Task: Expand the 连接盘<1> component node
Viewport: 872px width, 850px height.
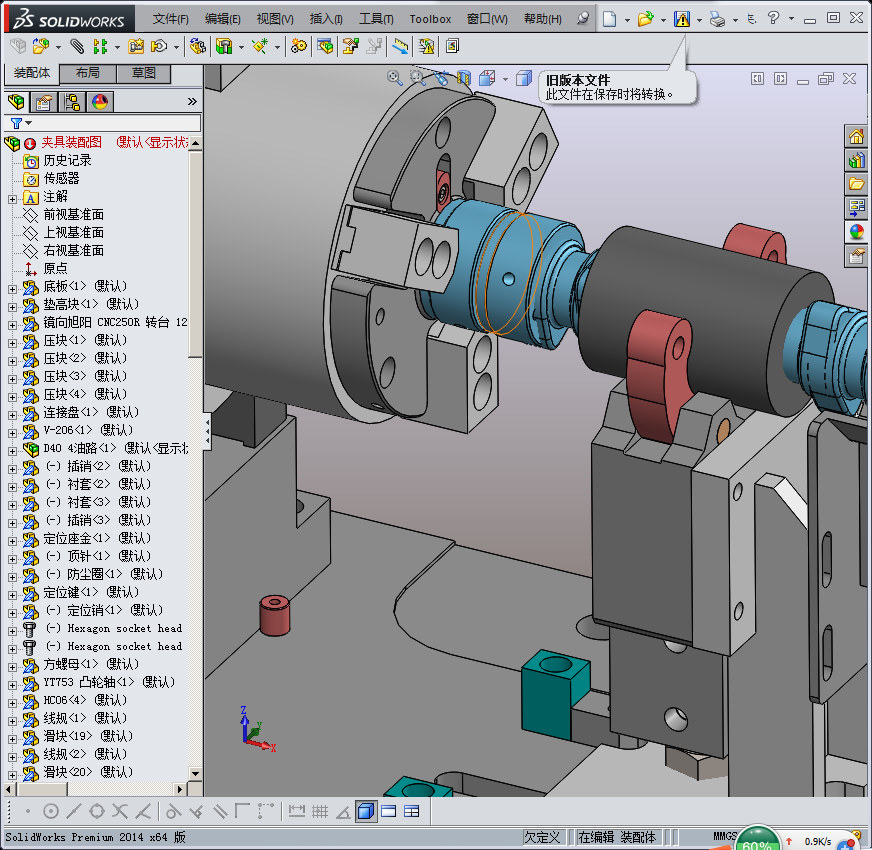Action: [x=12, y=414]
